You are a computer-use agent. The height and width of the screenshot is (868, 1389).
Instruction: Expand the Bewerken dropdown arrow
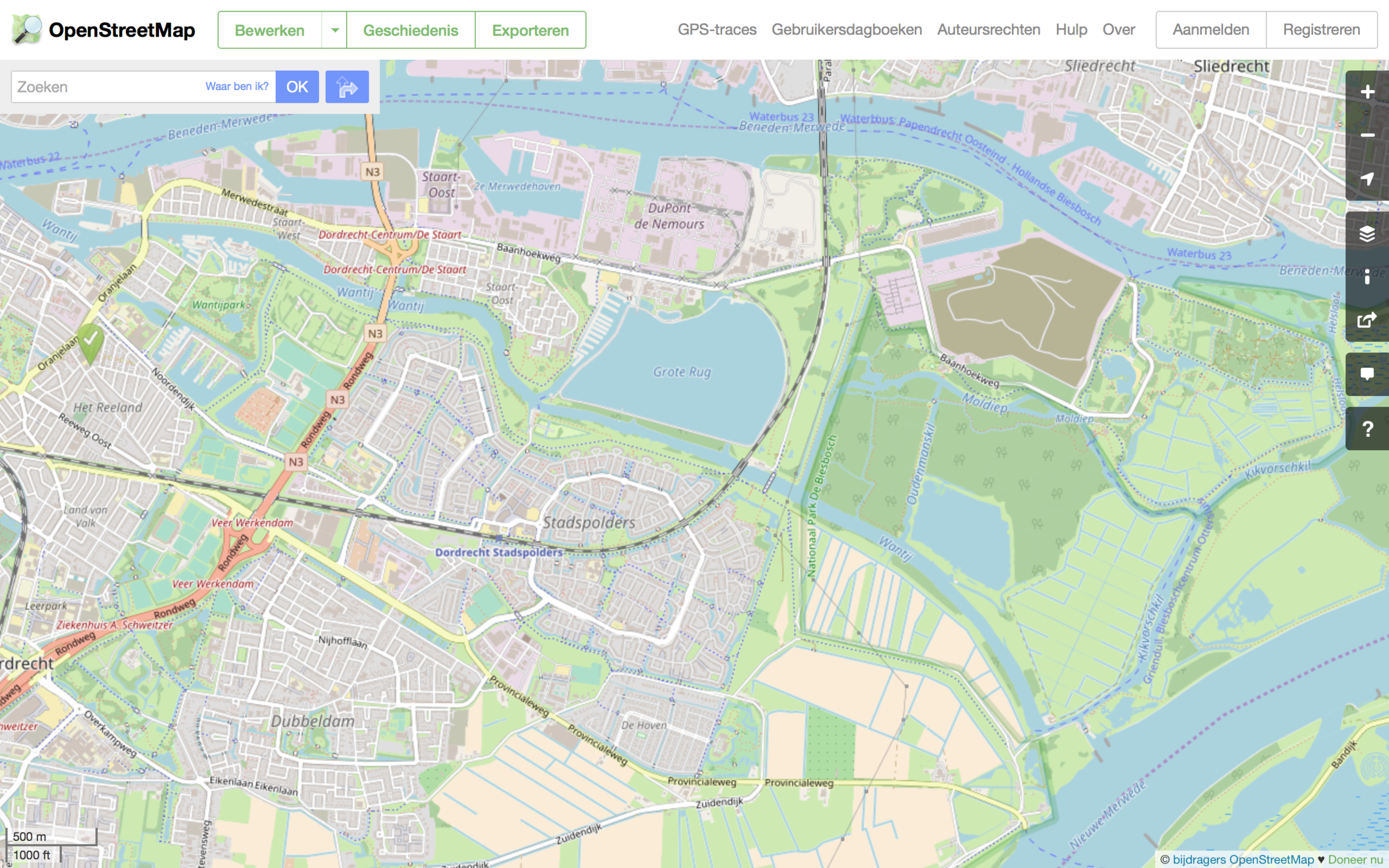coord(334,30)
